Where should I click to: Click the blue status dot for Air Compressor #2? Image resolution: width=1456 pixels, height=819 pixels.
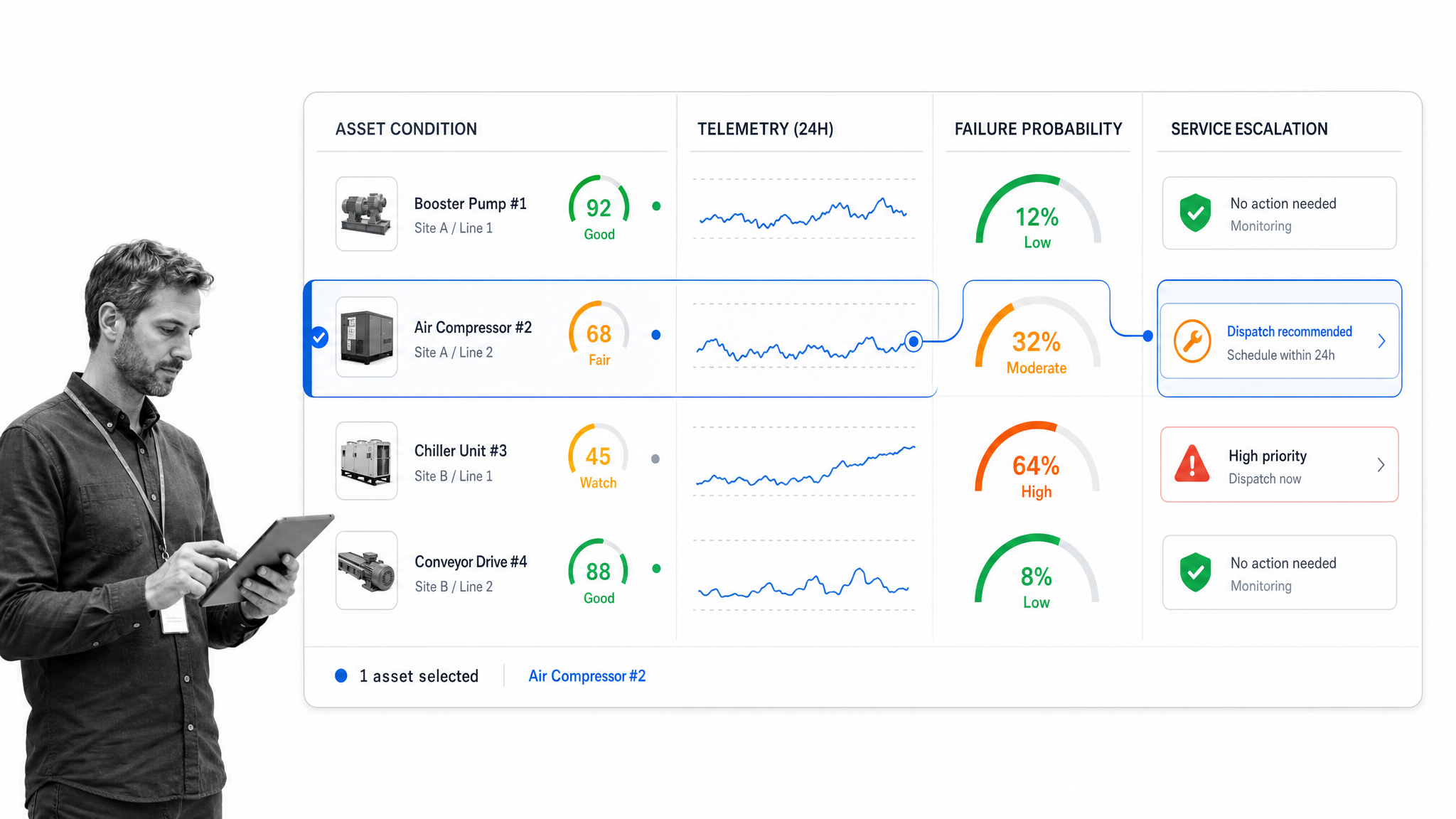(x=656, y=335)
